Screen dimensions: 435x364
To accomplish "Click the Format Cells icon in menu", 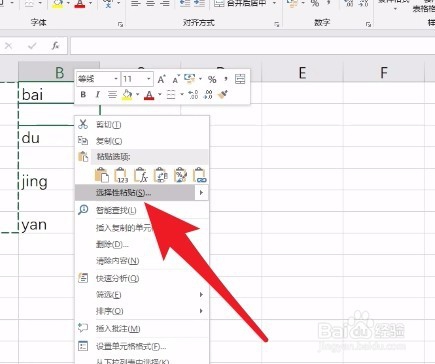I will coord(83,346).
